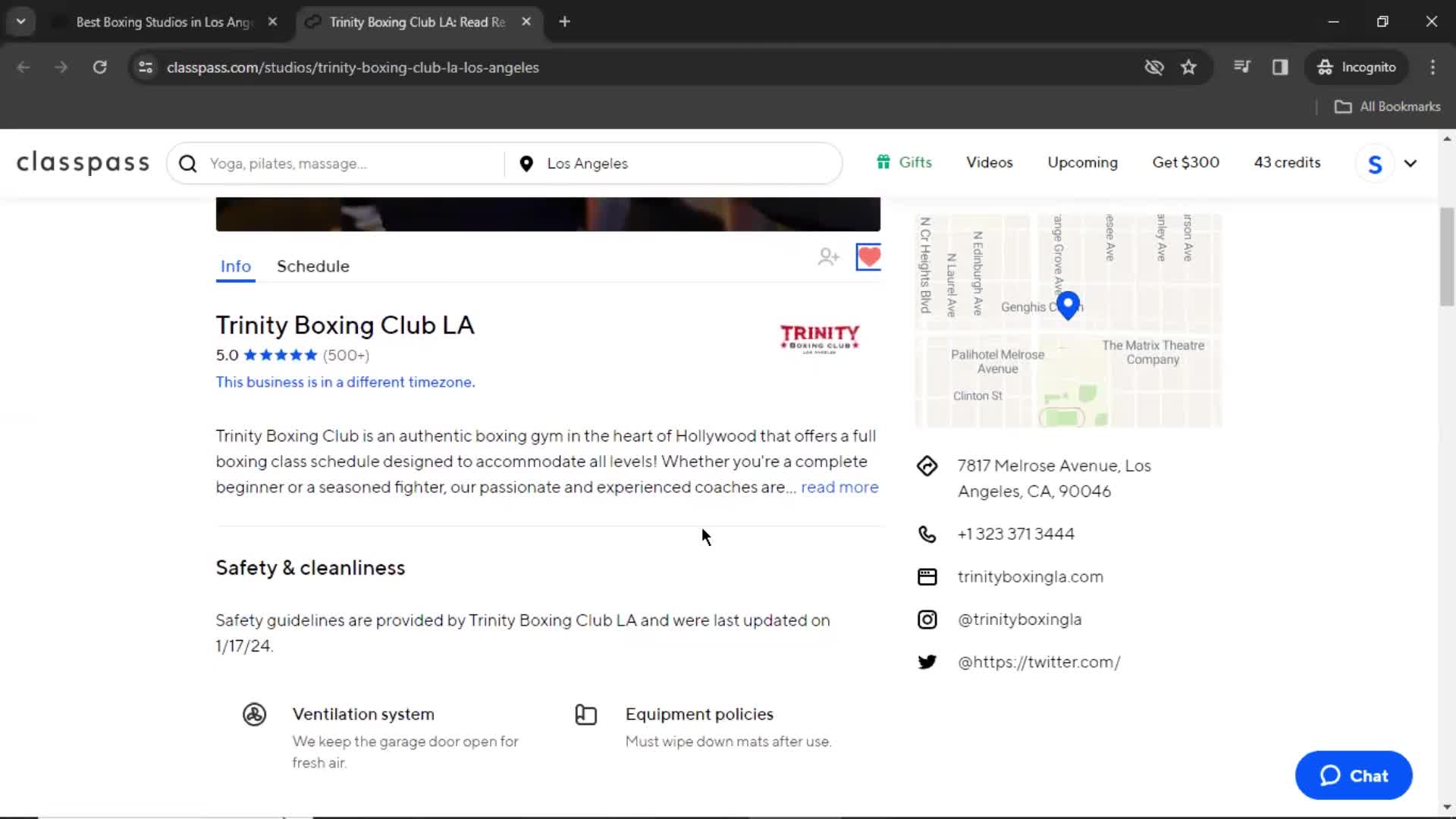Screen dimensions: 1456x819
Task: Click the ClassPass home logo icon
Action: (x=82, y=162)
